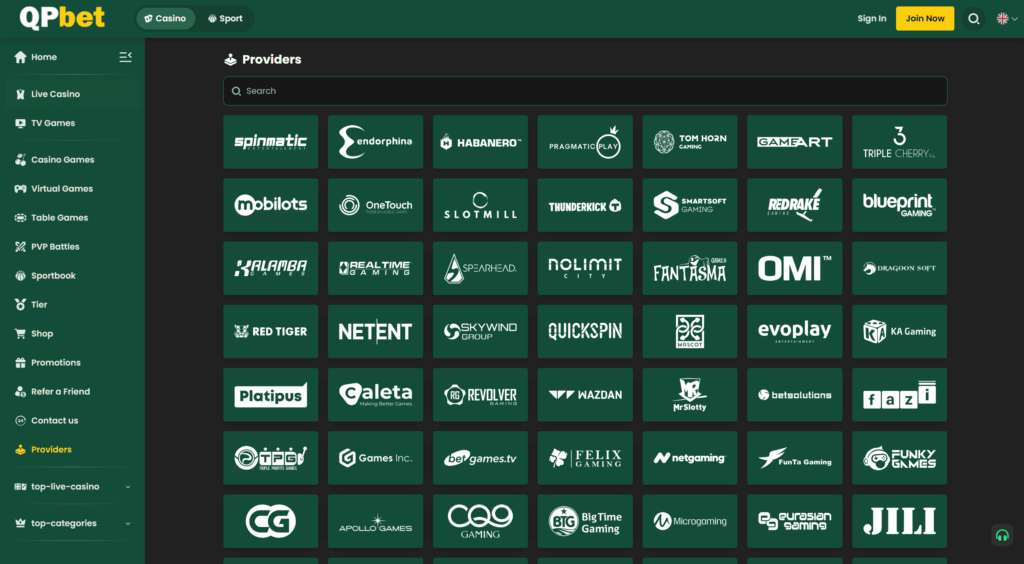Select the Platipus provider tile

[x=271, y=394]
